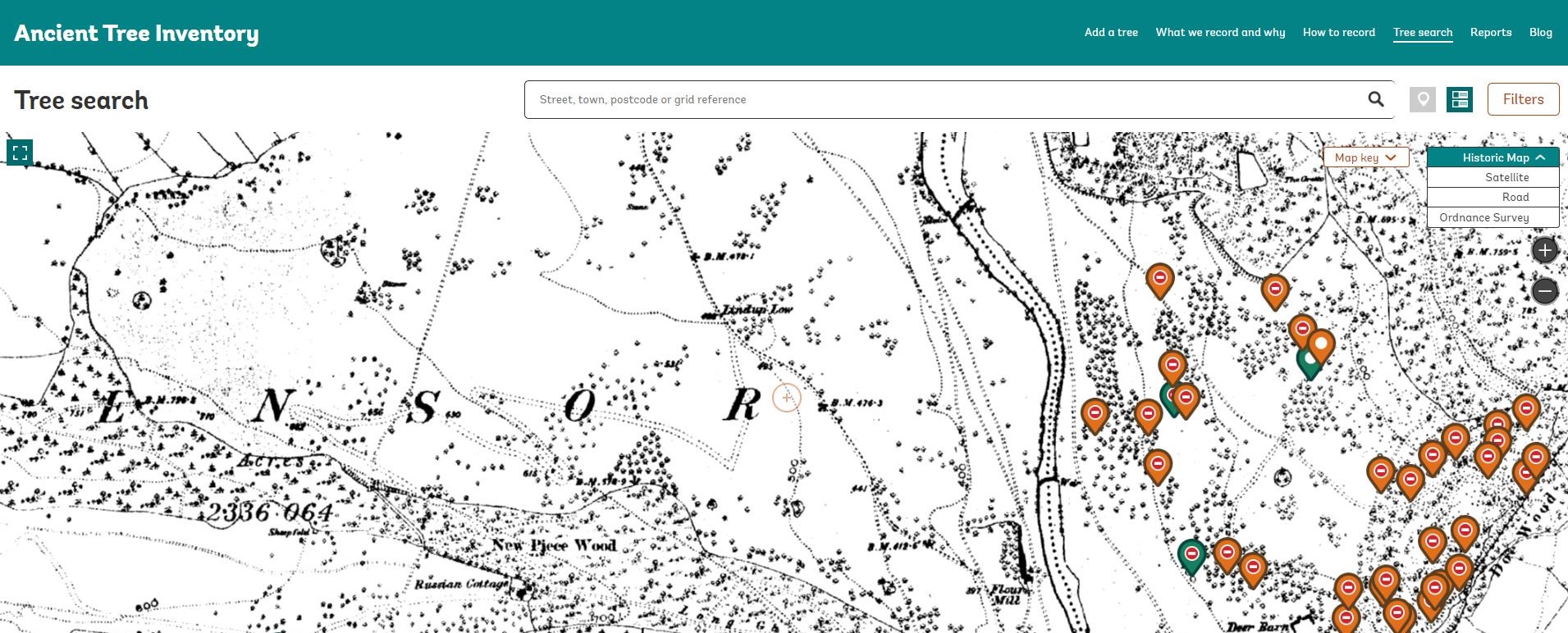Viewport: 1568px width, 633px height.
Task: Switch to map pin view
Action: click(x=1423, y=99)
